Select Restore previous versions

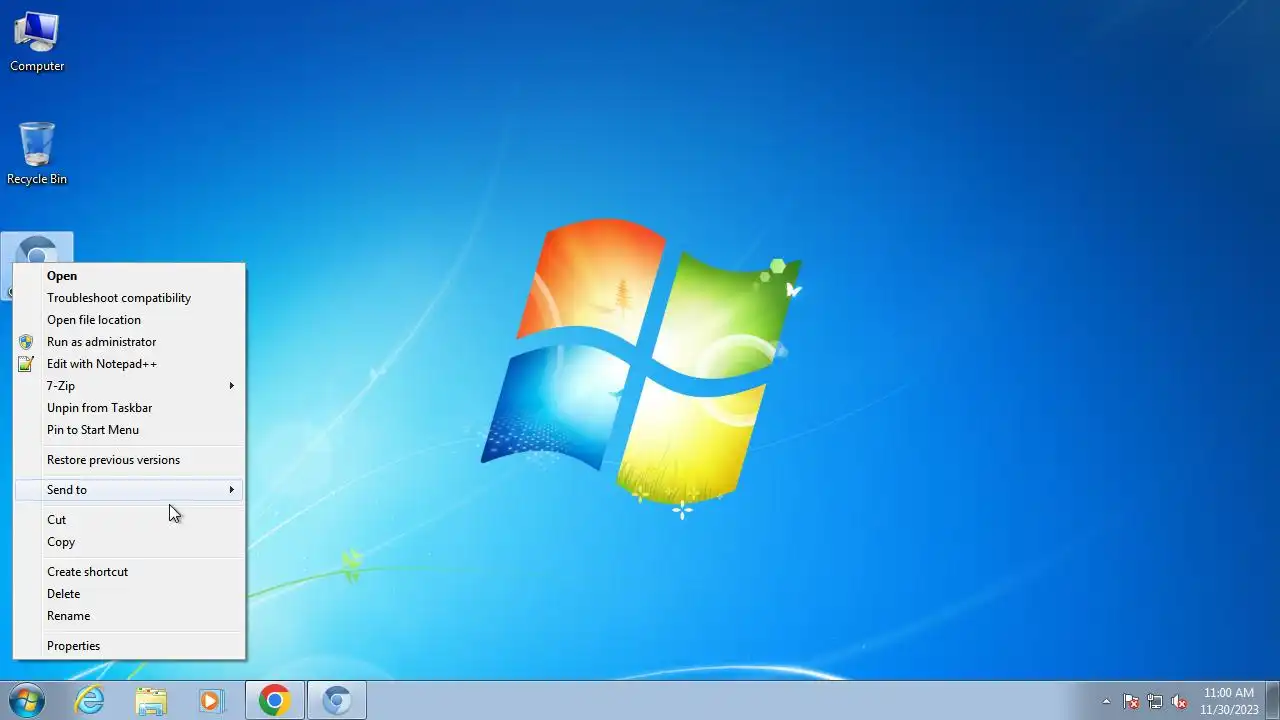130,460
